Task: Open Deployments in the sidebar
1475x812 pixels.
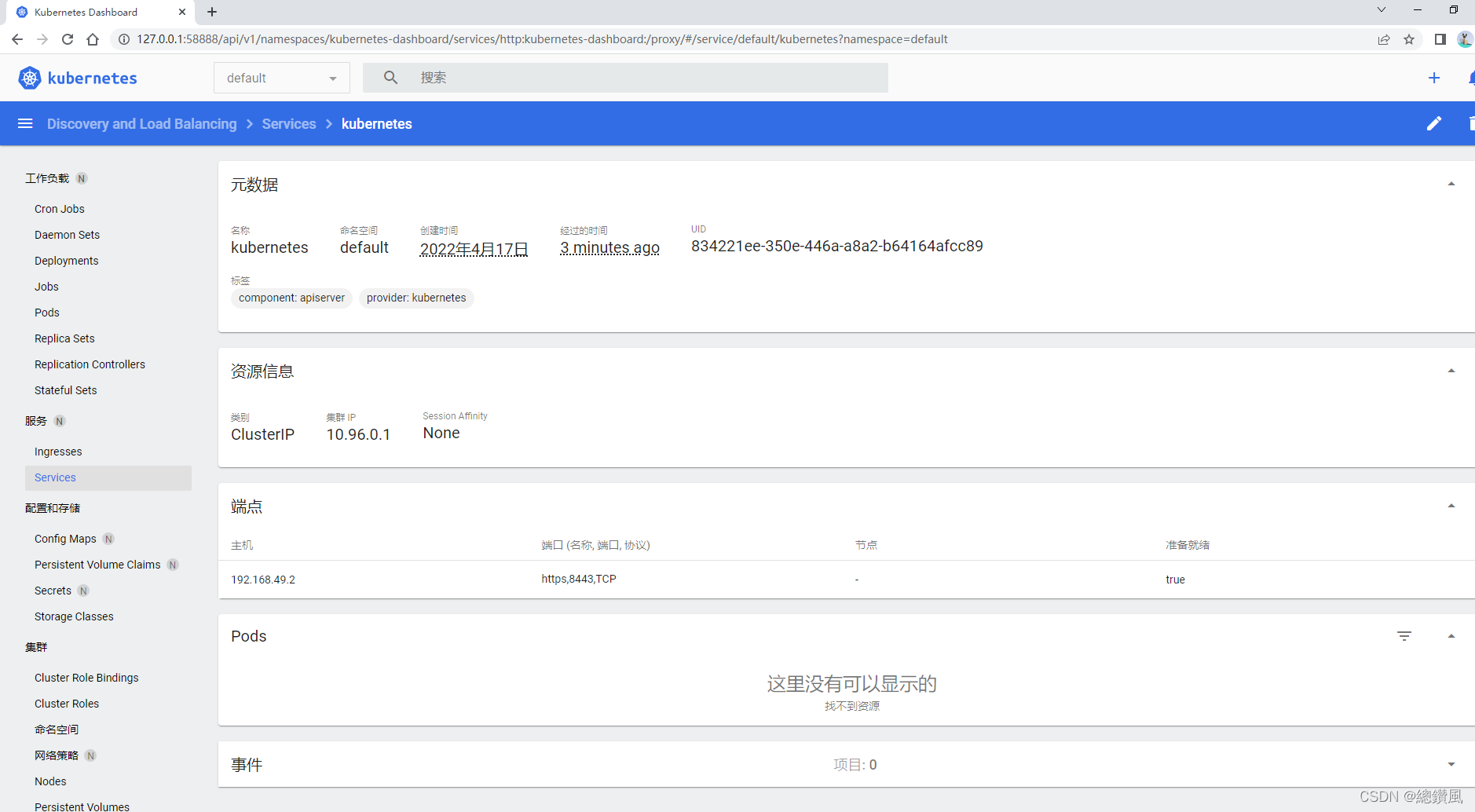Action: click(66, 261)
